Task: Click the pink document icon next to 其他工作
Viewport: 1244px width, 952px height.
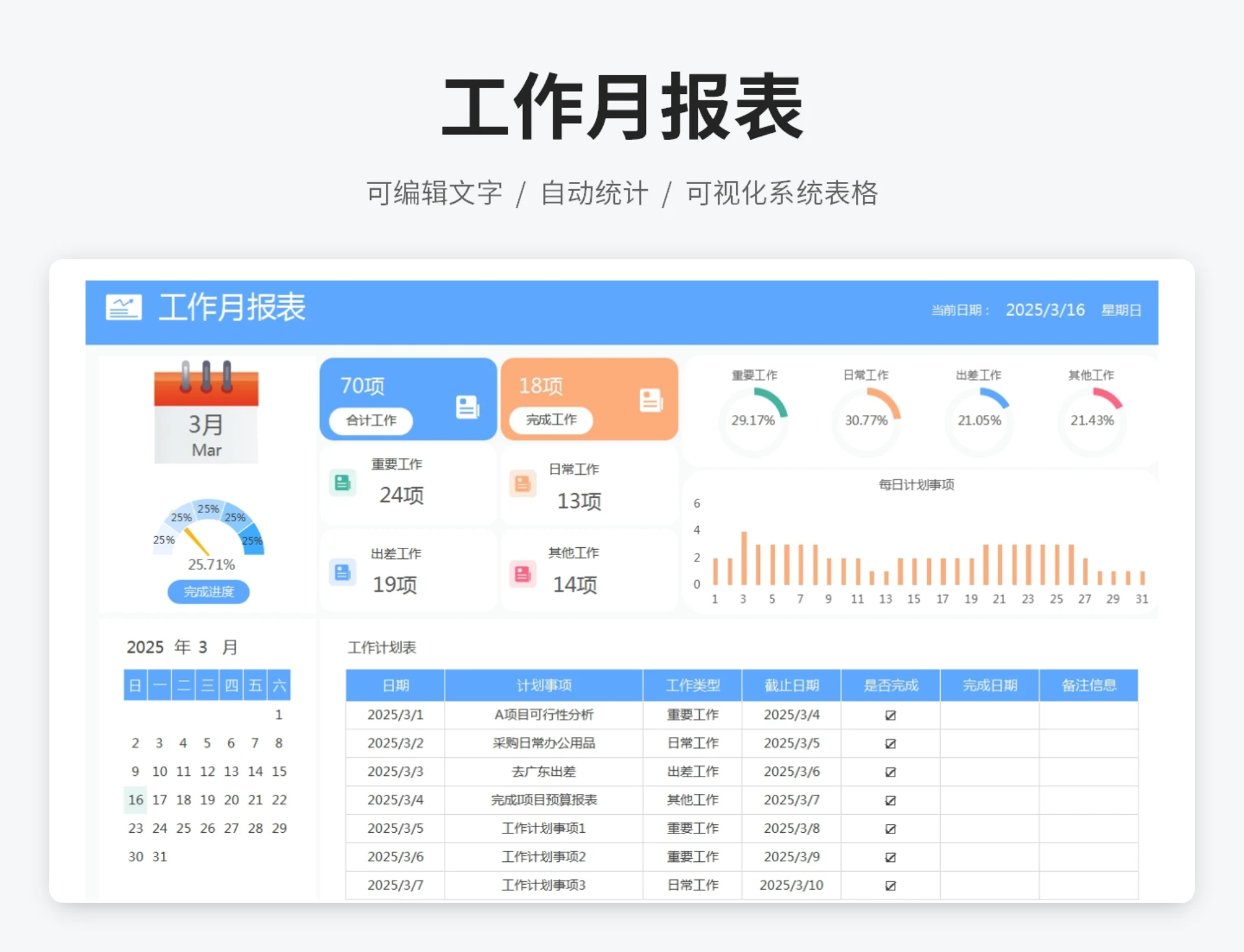Action: tap(522, 573)
